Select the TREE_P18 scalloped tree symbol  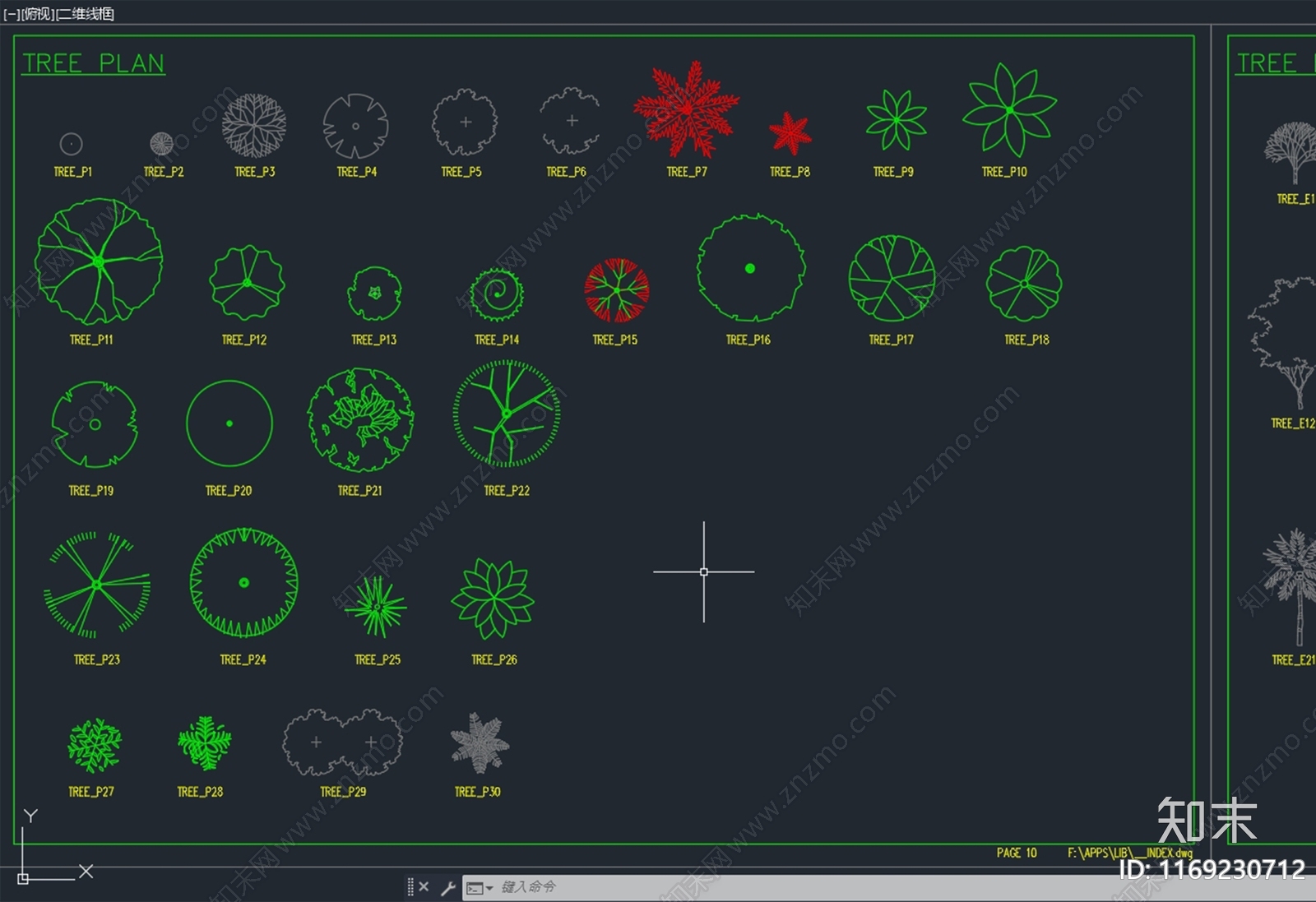point(1024,284)
